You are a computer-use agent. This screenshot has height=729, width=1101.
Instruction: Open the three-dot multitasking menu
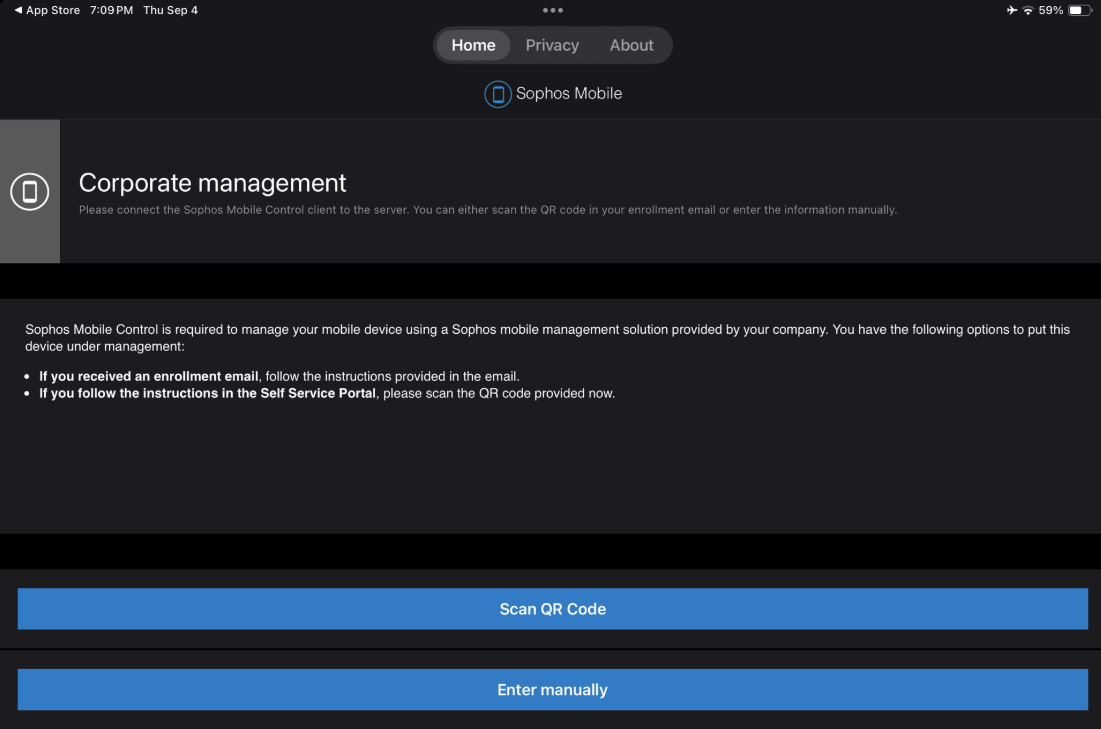point(553,10)
